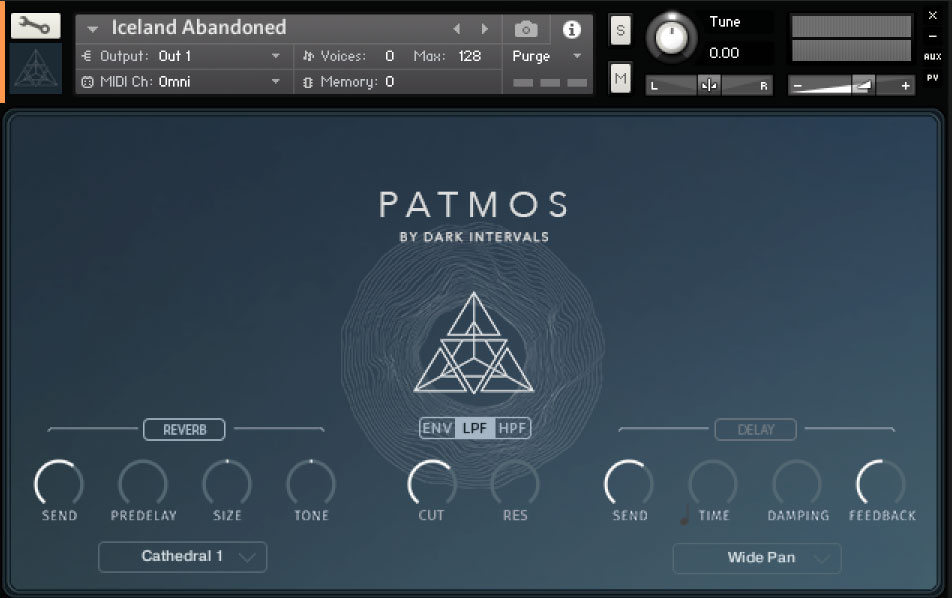The image size is (952, 598).
Task: Click the reverb SEND knob
Action: (59, 483)
